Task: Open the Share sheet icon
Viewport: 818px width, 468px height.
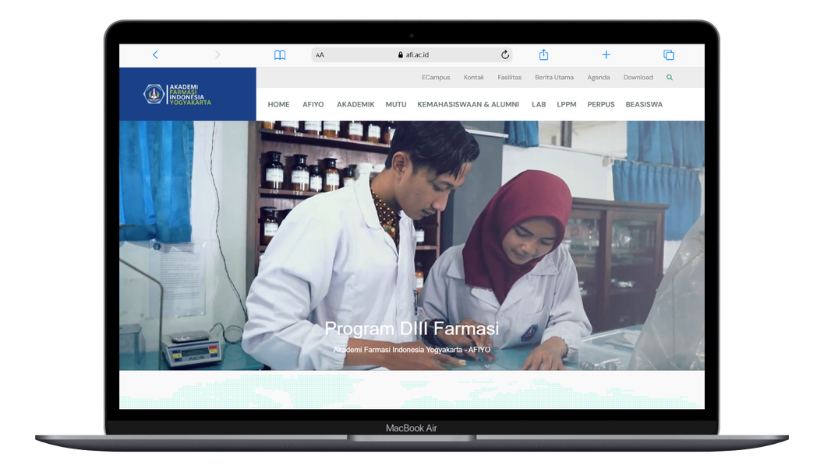Action: tap(544, 55)
